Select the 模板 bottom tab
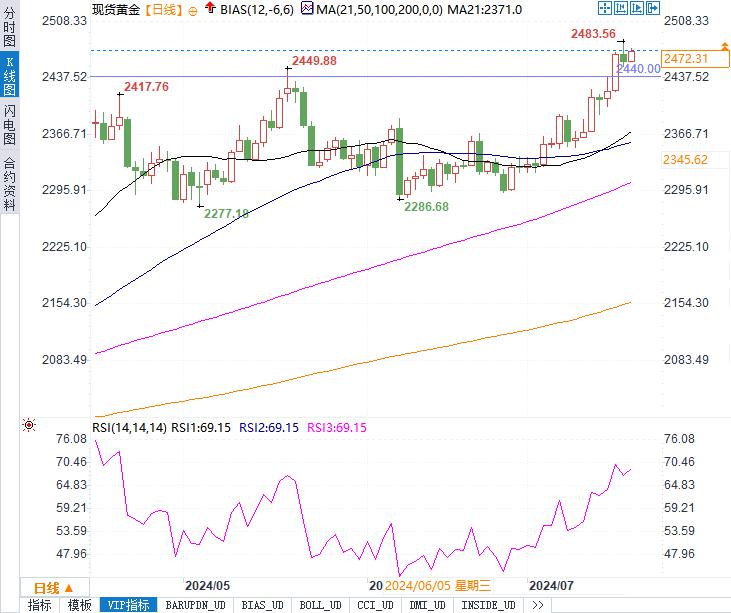Image resolution: width=731 pixels, height=613 pixels. pyautogui.click(x=79, y=605)
